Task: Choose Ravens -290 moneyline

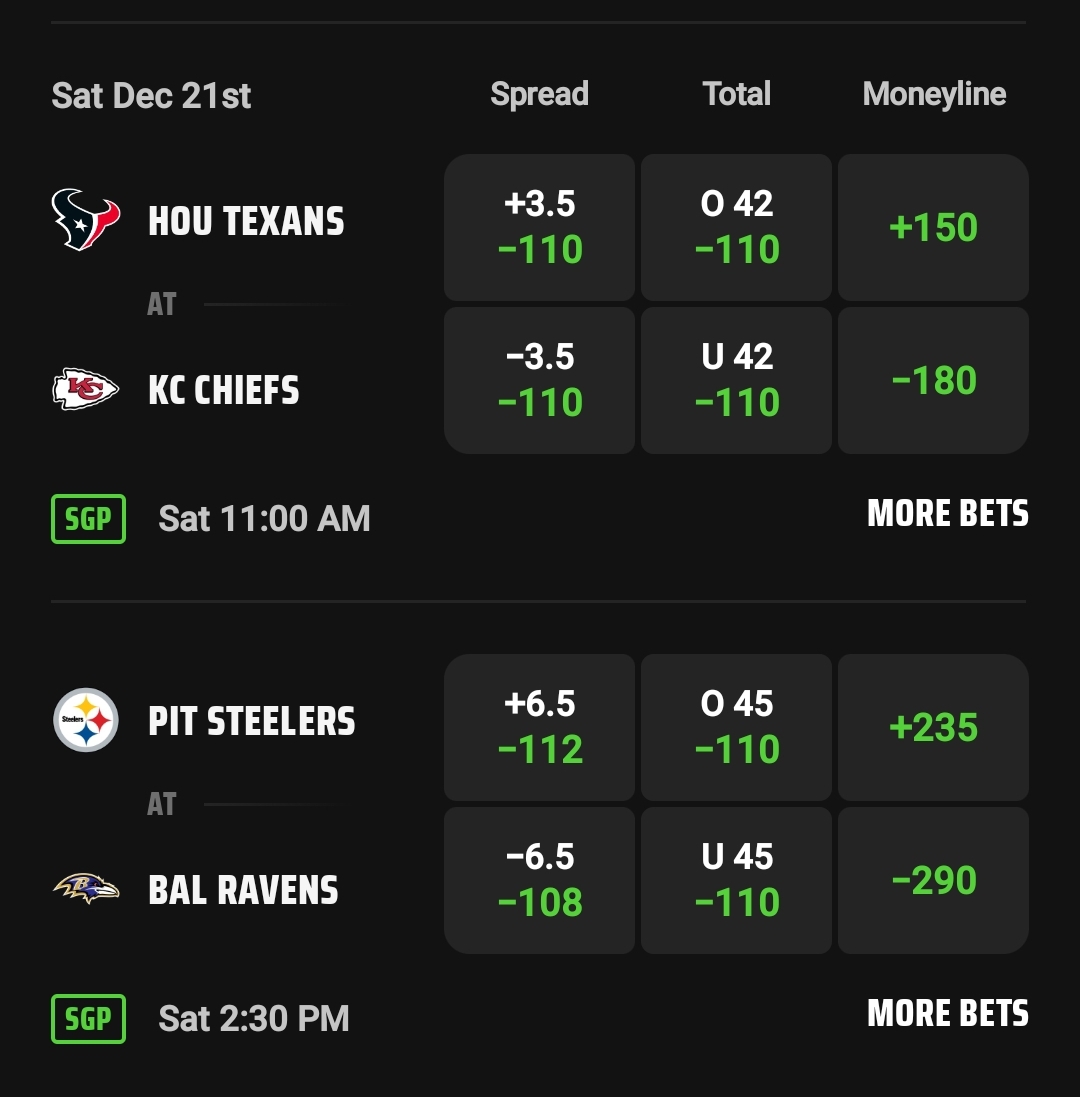Action: [933, 880]
